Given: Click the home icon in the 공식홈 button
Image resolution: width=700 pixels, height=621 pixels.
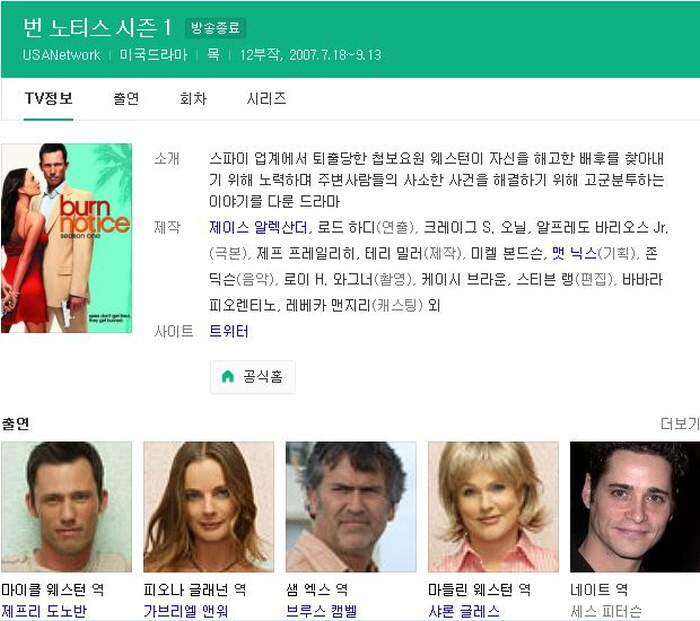Looking at the screenshot, I should tap(228, 377).
